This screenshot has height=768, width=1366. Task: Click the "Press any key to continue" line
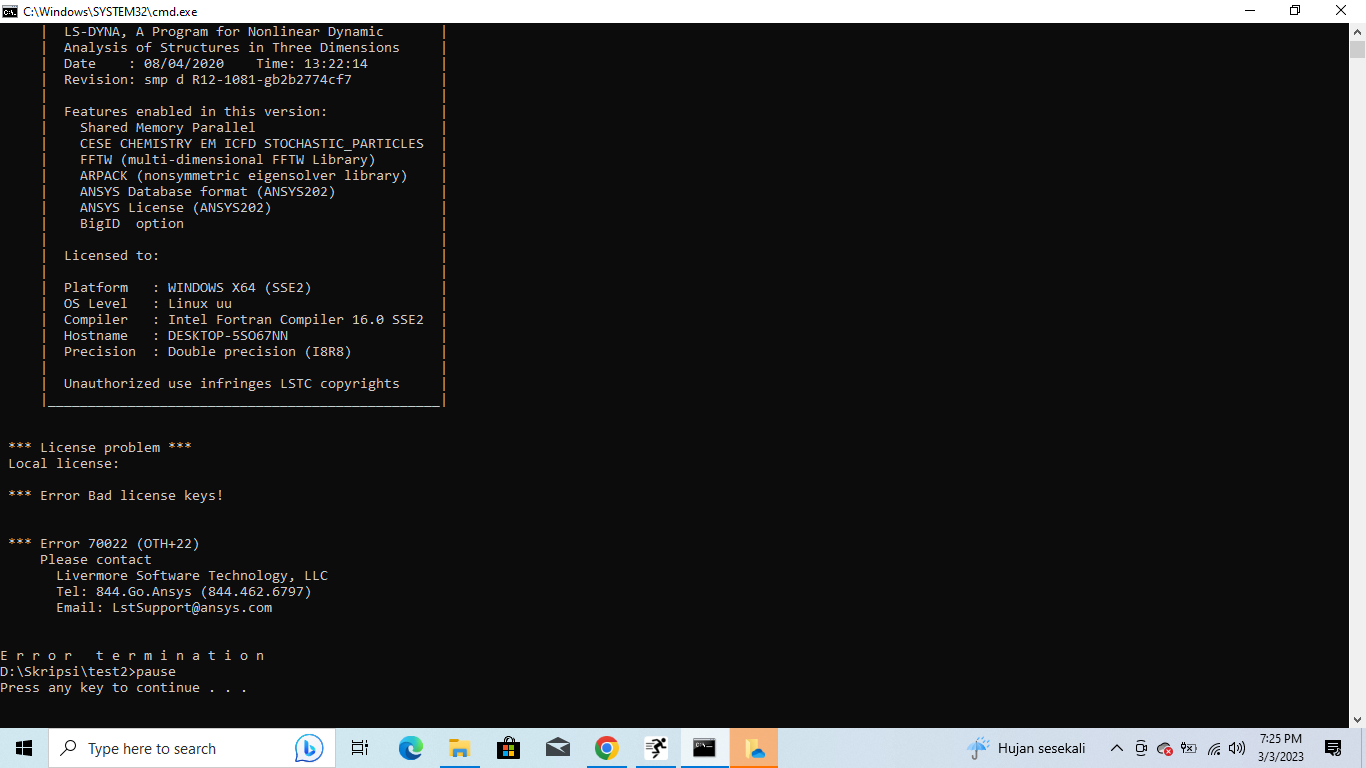(124, 687)
